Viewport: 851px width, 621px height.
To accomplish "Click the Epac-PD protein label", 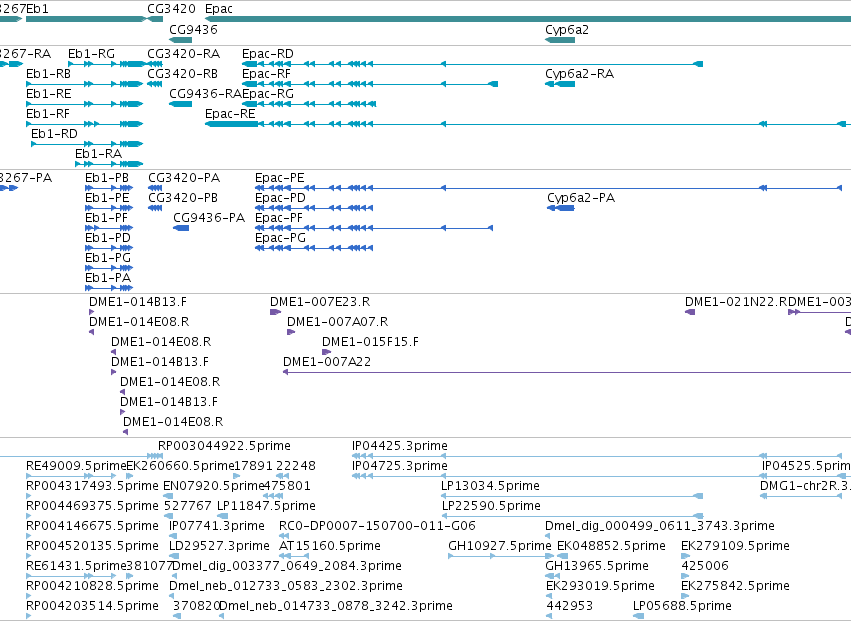I will [x=280, y=198].
